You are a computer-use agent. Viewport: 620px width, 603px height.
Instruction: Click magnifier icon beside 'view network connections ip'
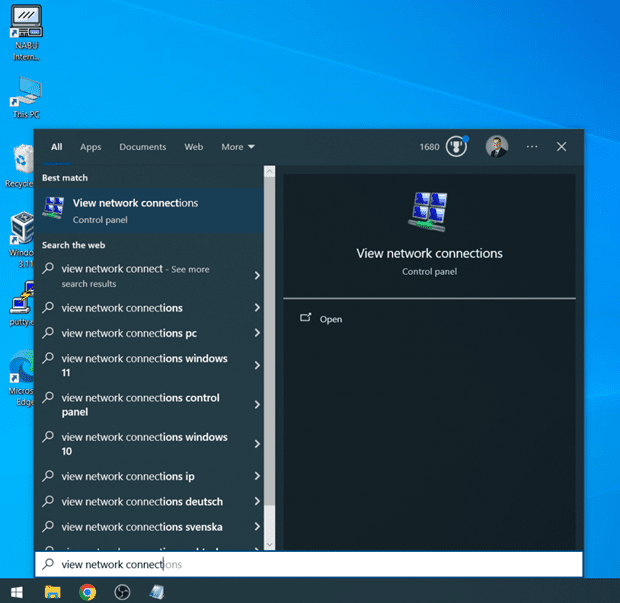48,476
